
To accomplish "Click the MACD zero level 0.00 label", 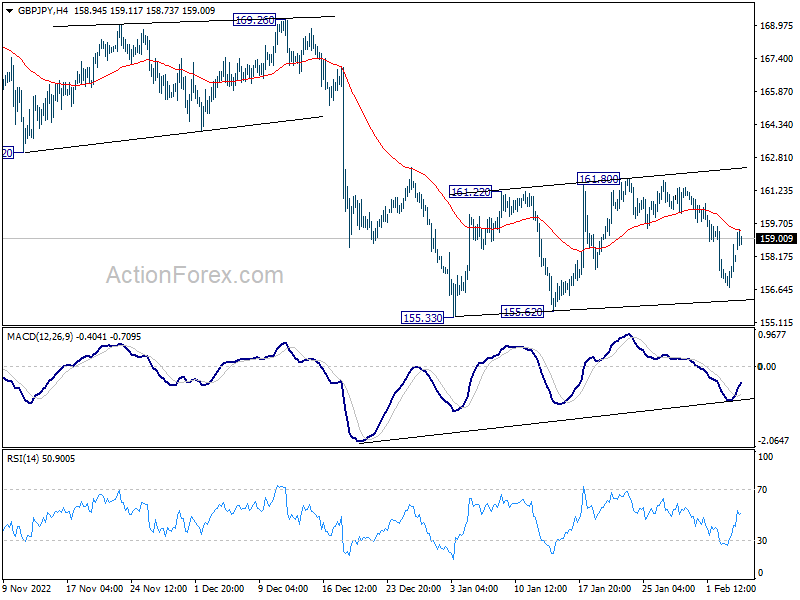I will (767, 367).
